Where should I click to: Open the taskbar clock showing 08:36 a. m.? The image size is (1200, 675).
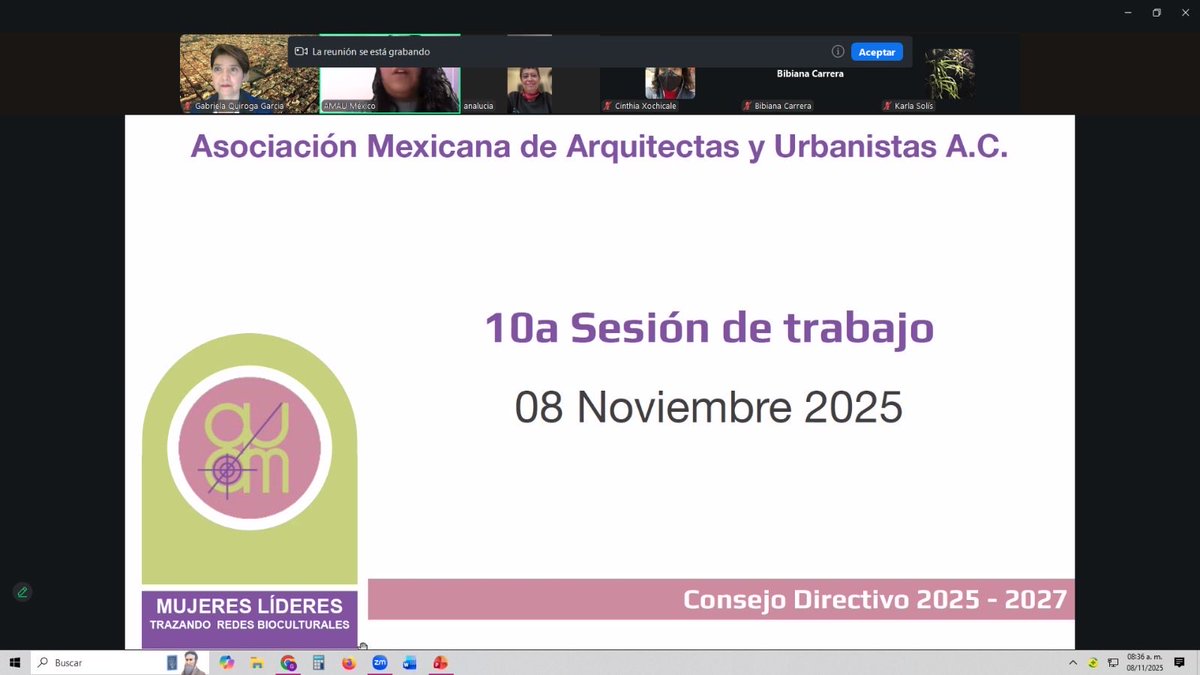[x=1145, y=663]
